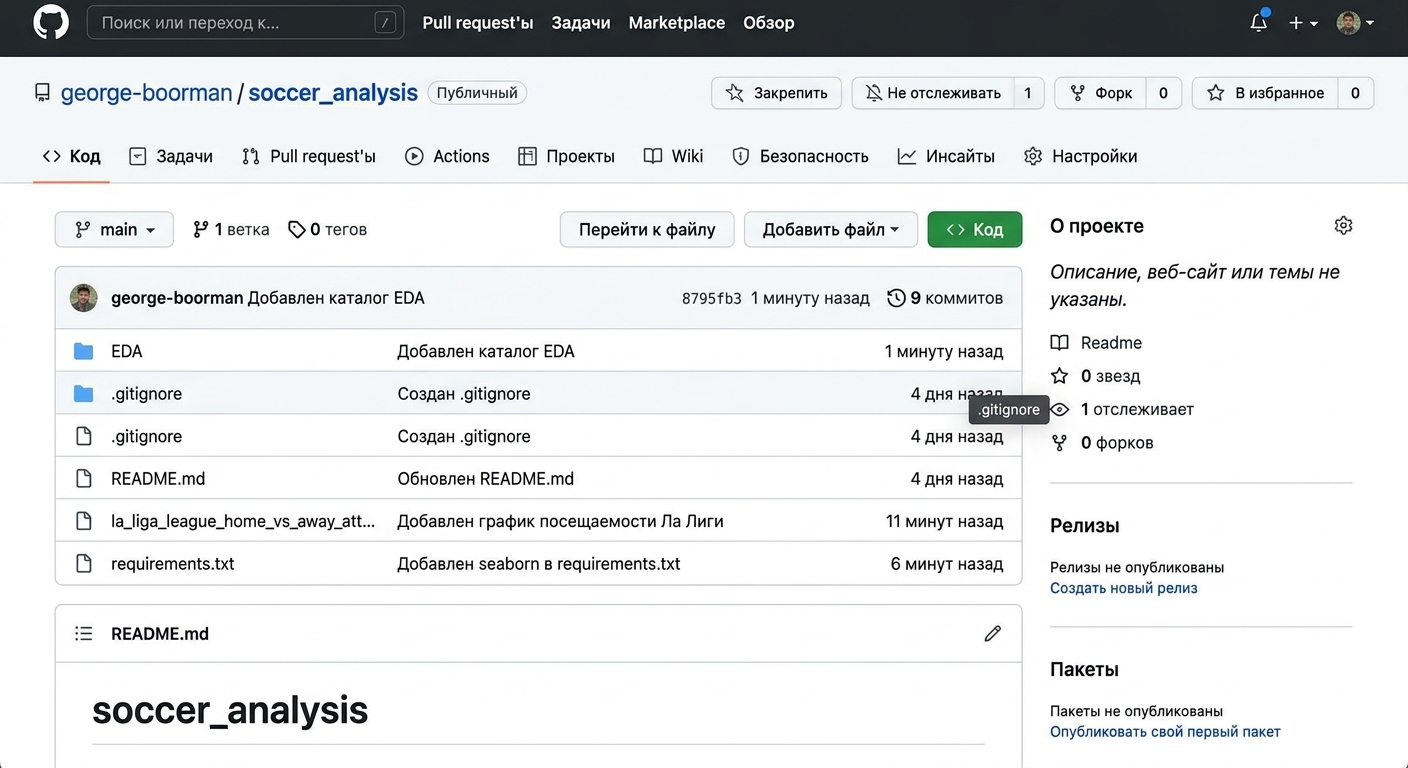Go to Marketplace in top navigation
The width and height of the screenshot is (1408, 768).
(x=677, y=22)
